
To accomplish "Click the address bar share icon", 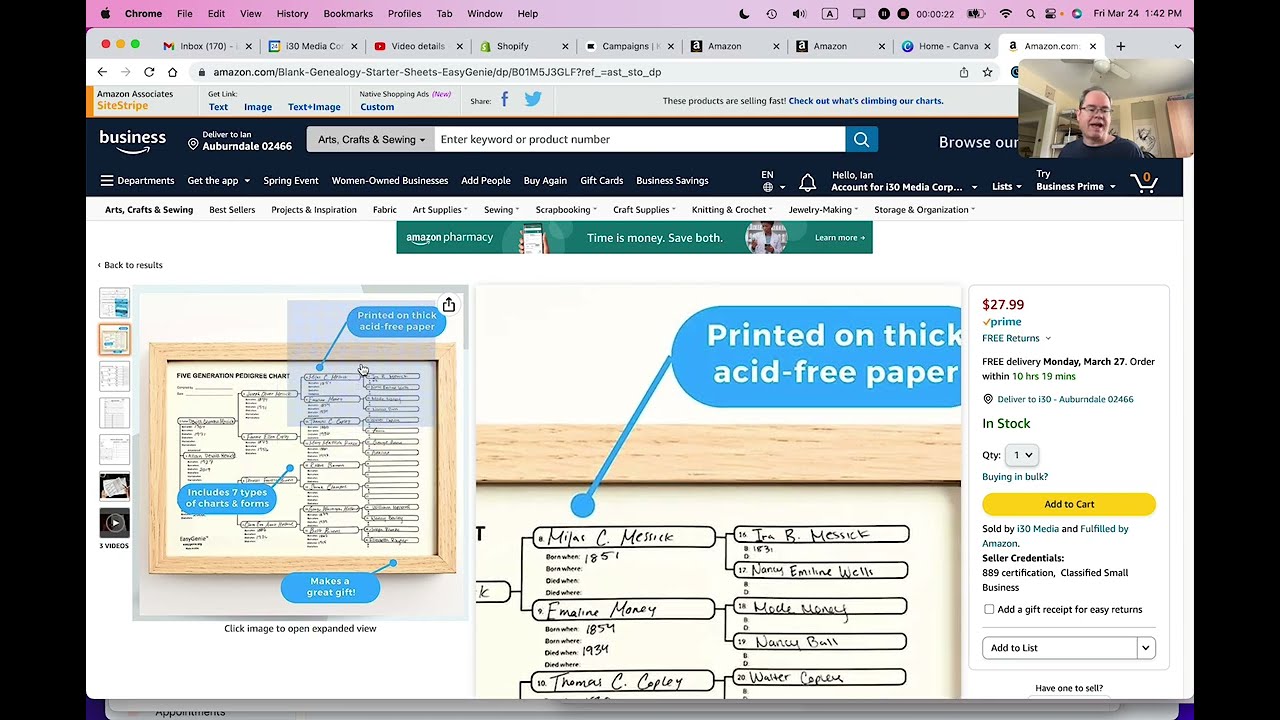I will (964, 72).
